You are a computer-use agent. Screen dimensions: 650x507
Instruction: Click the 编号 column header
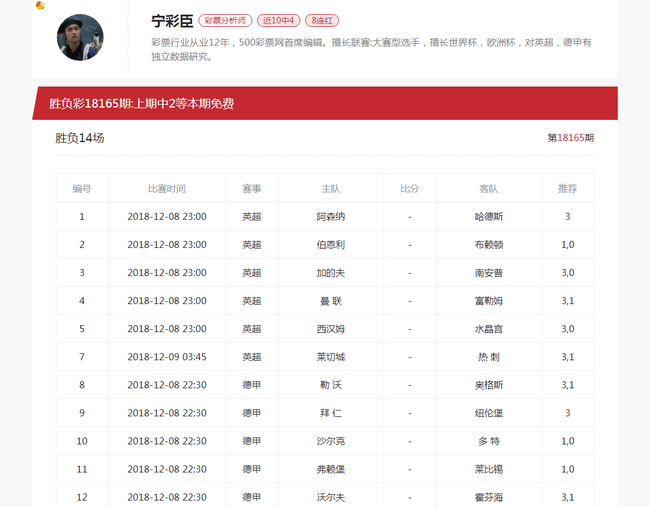[x=82, y=189]
